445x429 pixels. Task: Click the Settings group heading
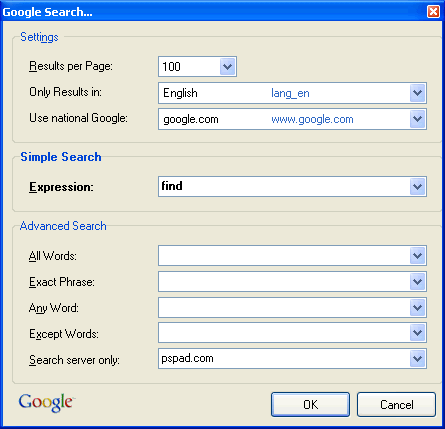pos(39,37)
